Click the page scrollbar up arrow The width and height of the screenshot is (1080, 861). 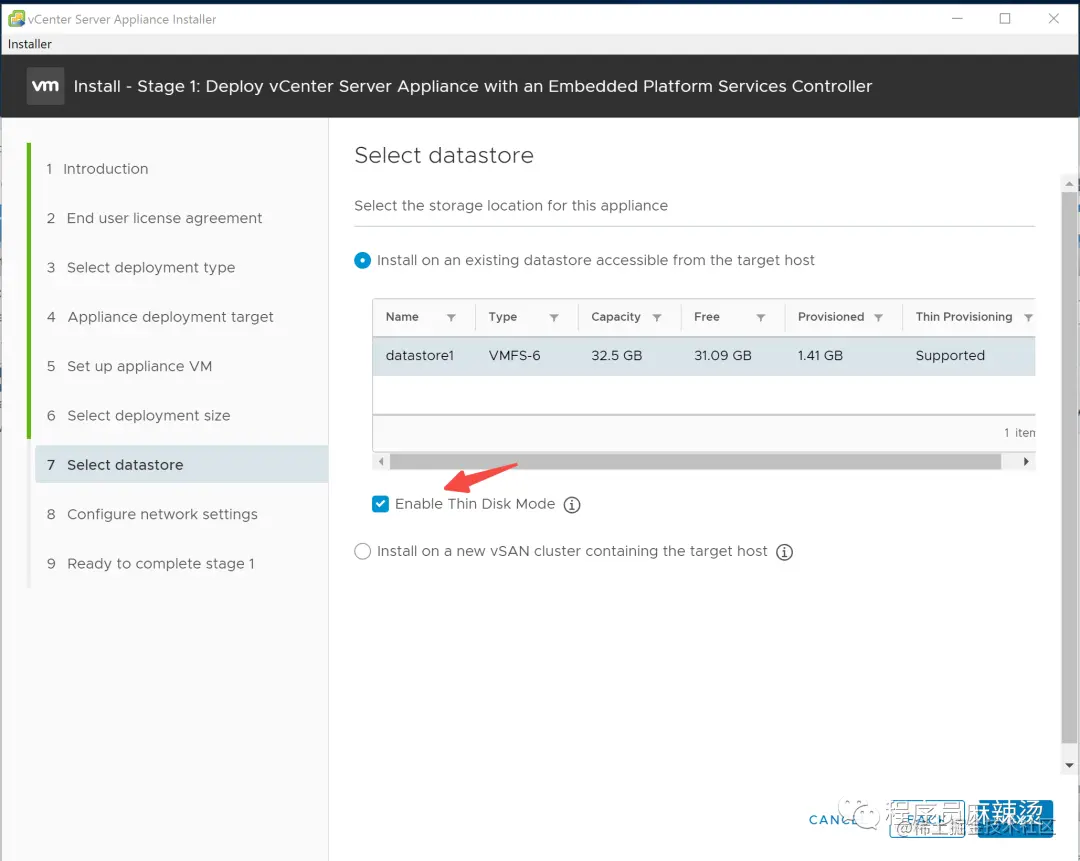tap(1069, 184)
